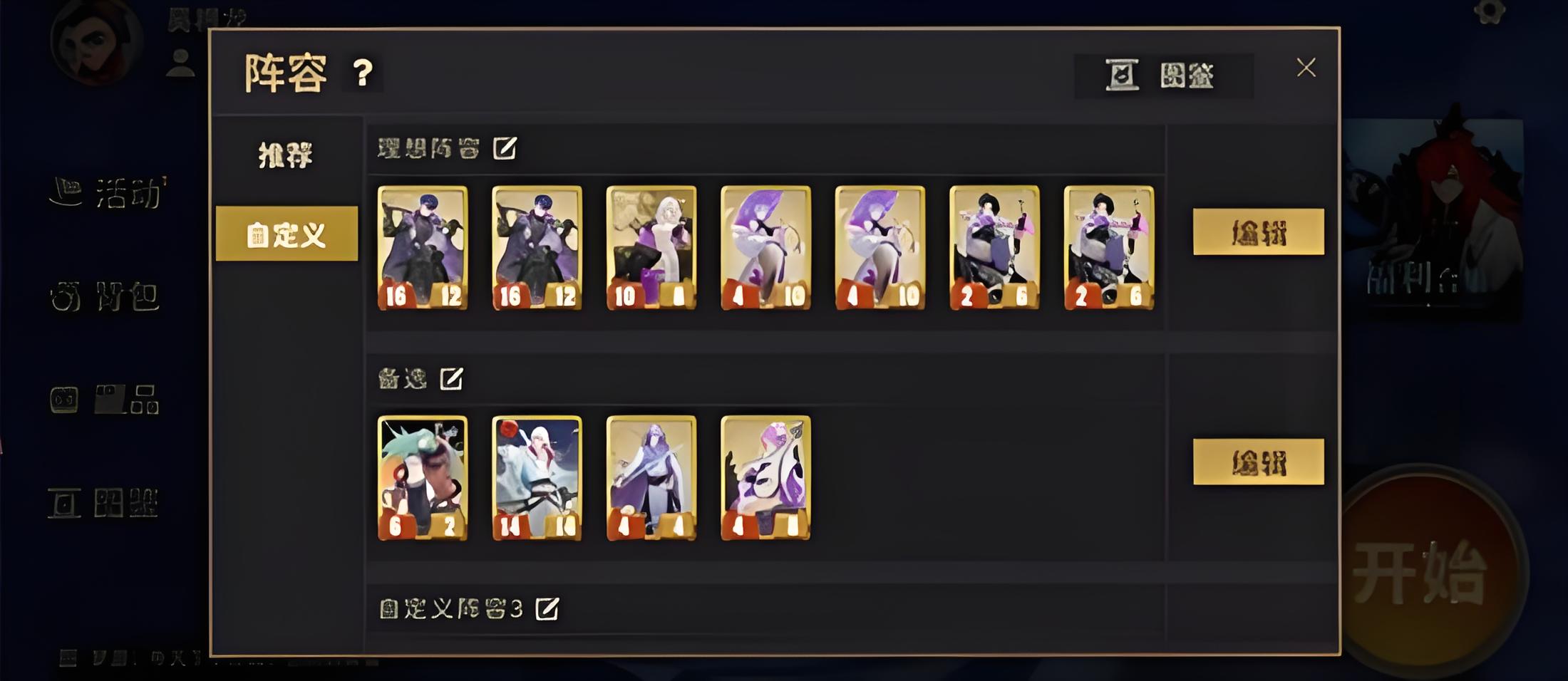1568x681 pixels.
Task: Click the edit button for the first lineup
Action: tap(1259, 232)
